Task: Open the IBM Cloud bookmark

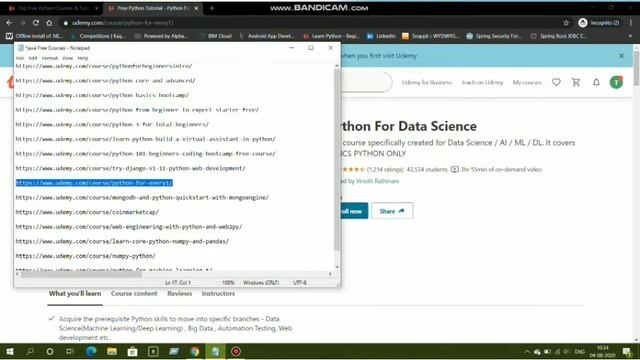Action: pos(216,36)
